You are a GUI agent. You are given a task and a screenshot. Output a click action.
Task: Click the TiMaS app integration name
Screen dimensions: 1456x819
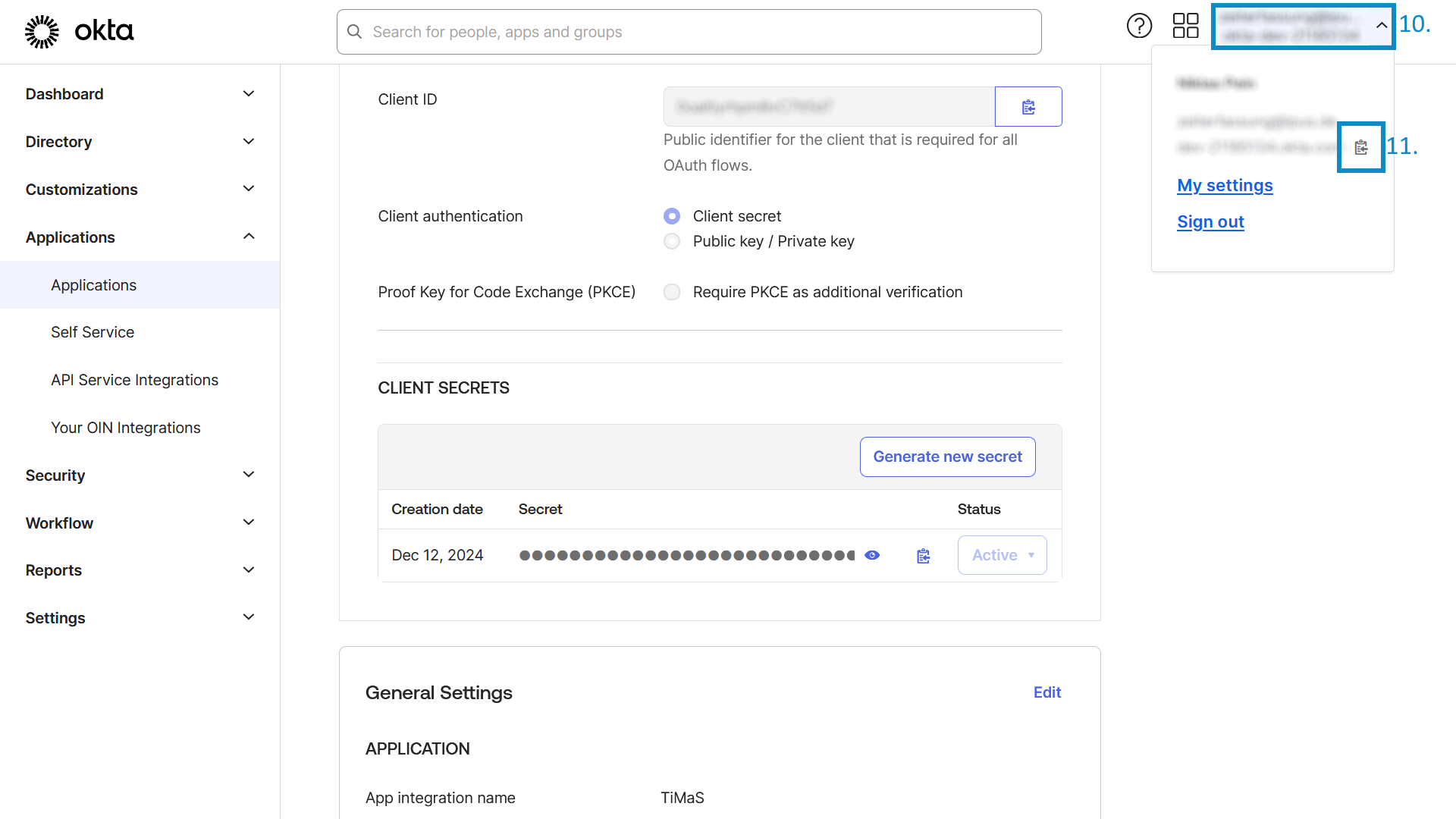682,798
